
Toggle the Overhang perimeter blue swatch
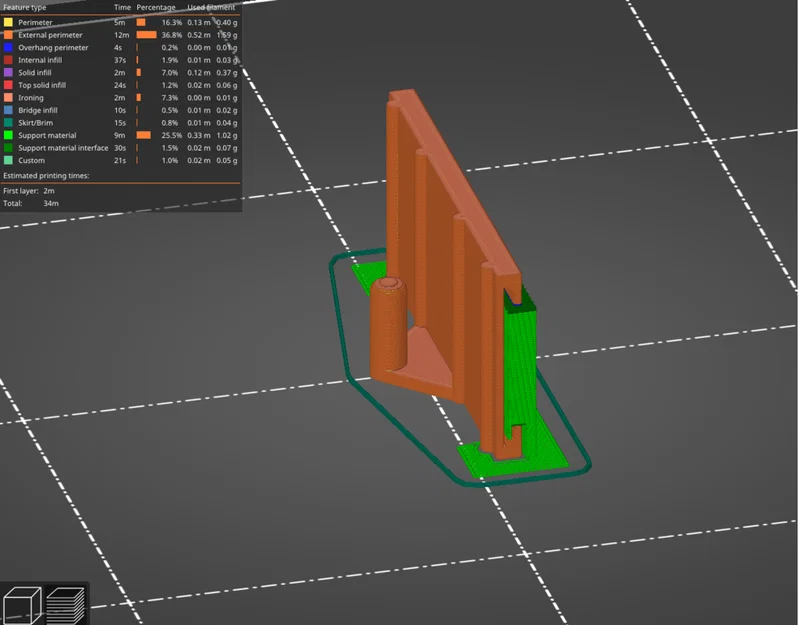pyautogui.click(x=8, y=47)
